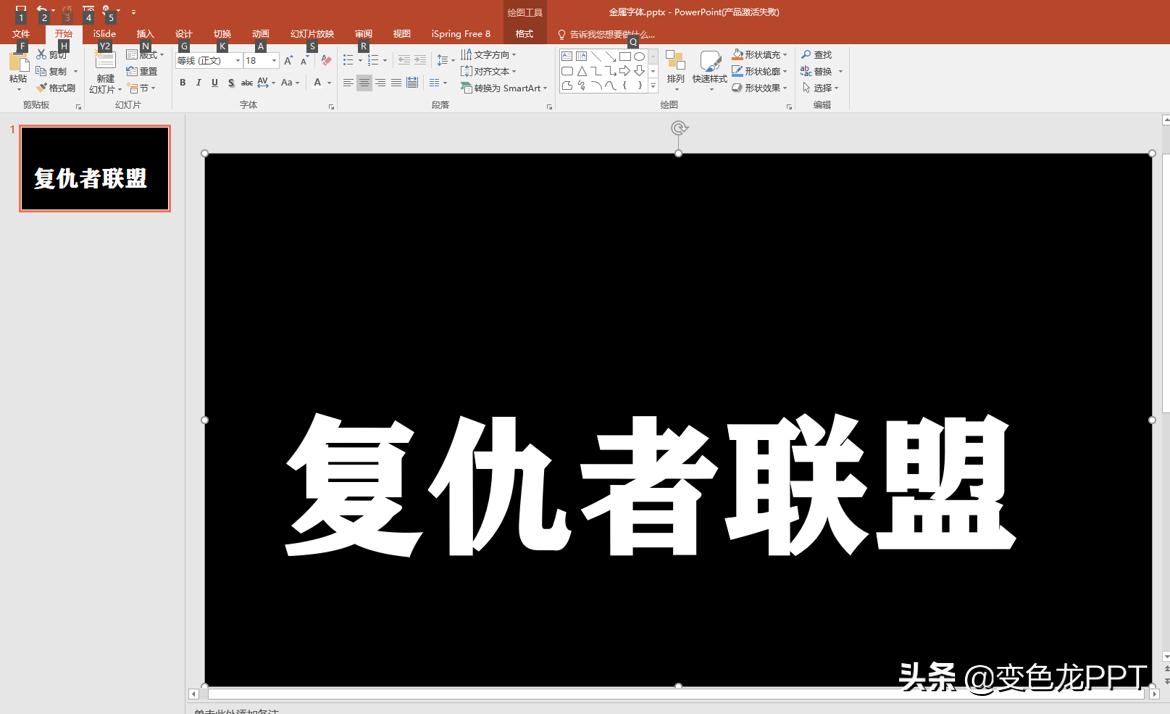Pick the rectangle shape tool

click(627, 57)
